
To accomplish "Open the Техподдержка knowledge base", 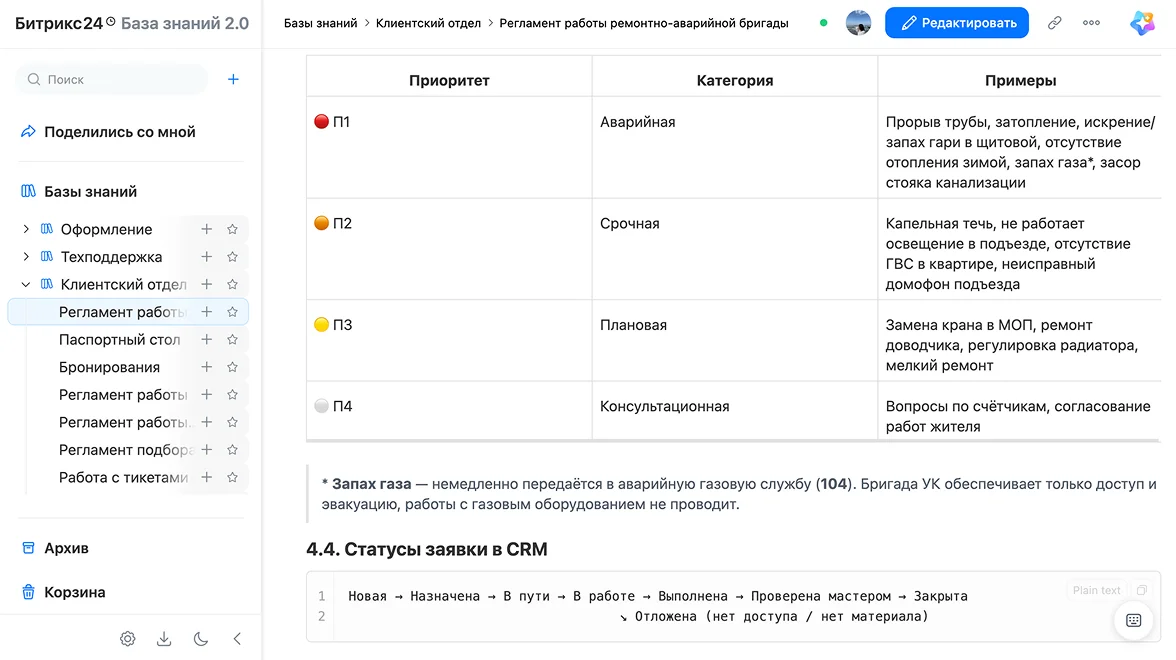I will coord(111,256).
